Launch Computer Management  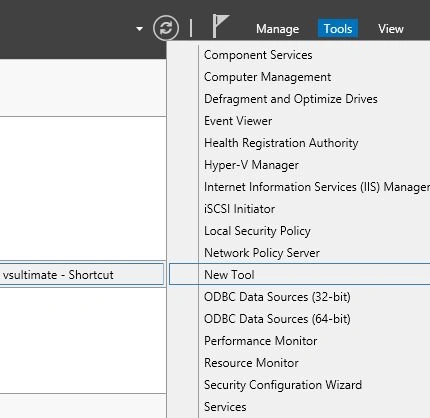point(267,77)
